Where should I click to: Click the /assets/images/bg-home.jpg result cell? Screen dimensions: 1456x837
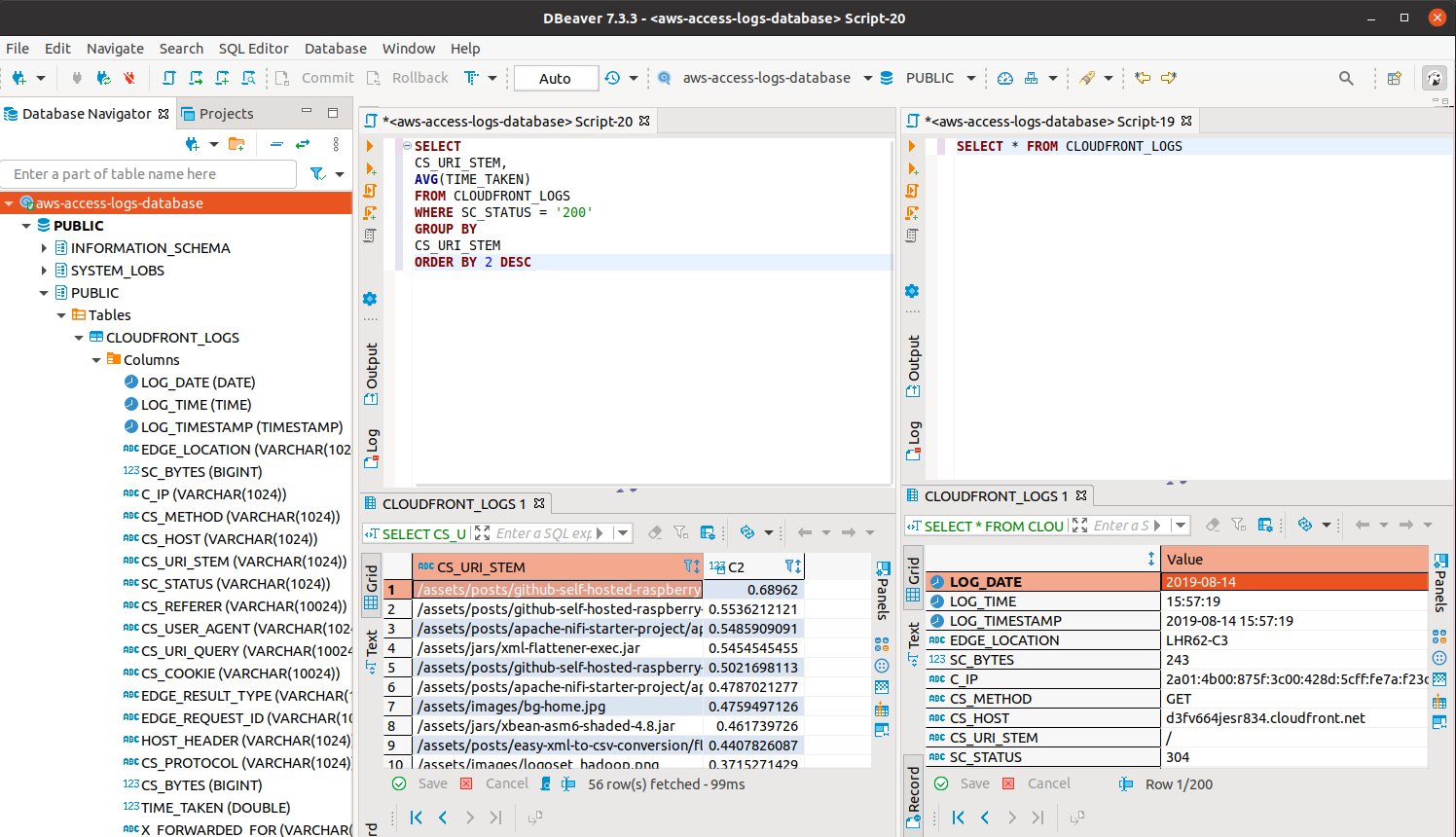[x=558, y=707]
